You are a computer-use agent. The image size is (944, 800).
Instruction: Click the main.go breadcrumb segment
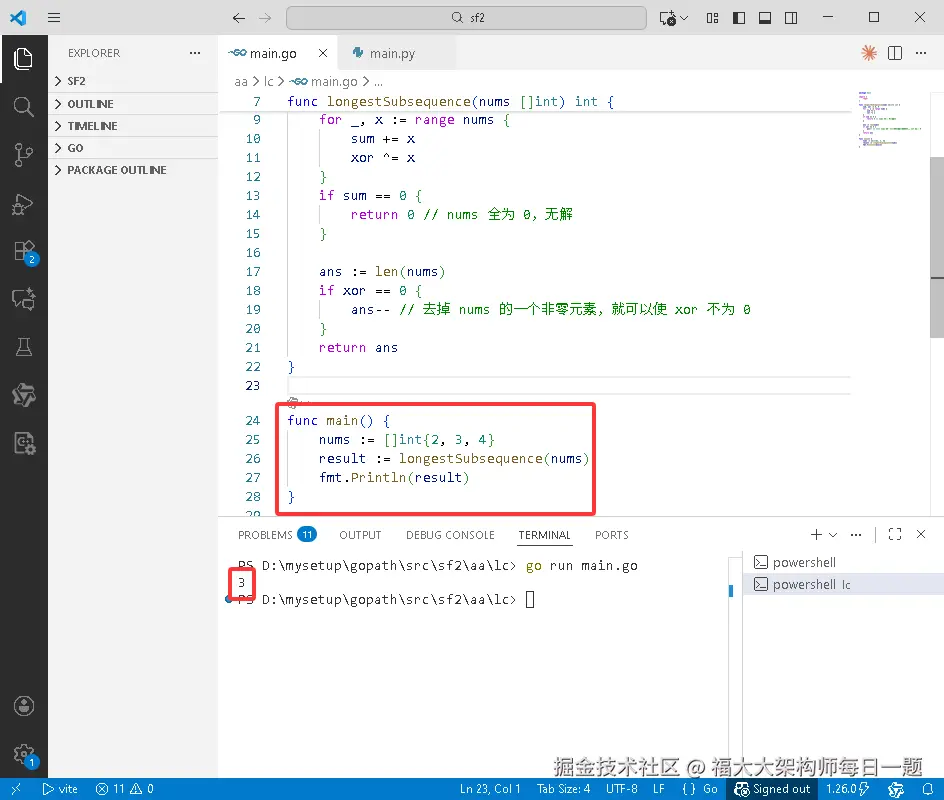pos(324,81)
